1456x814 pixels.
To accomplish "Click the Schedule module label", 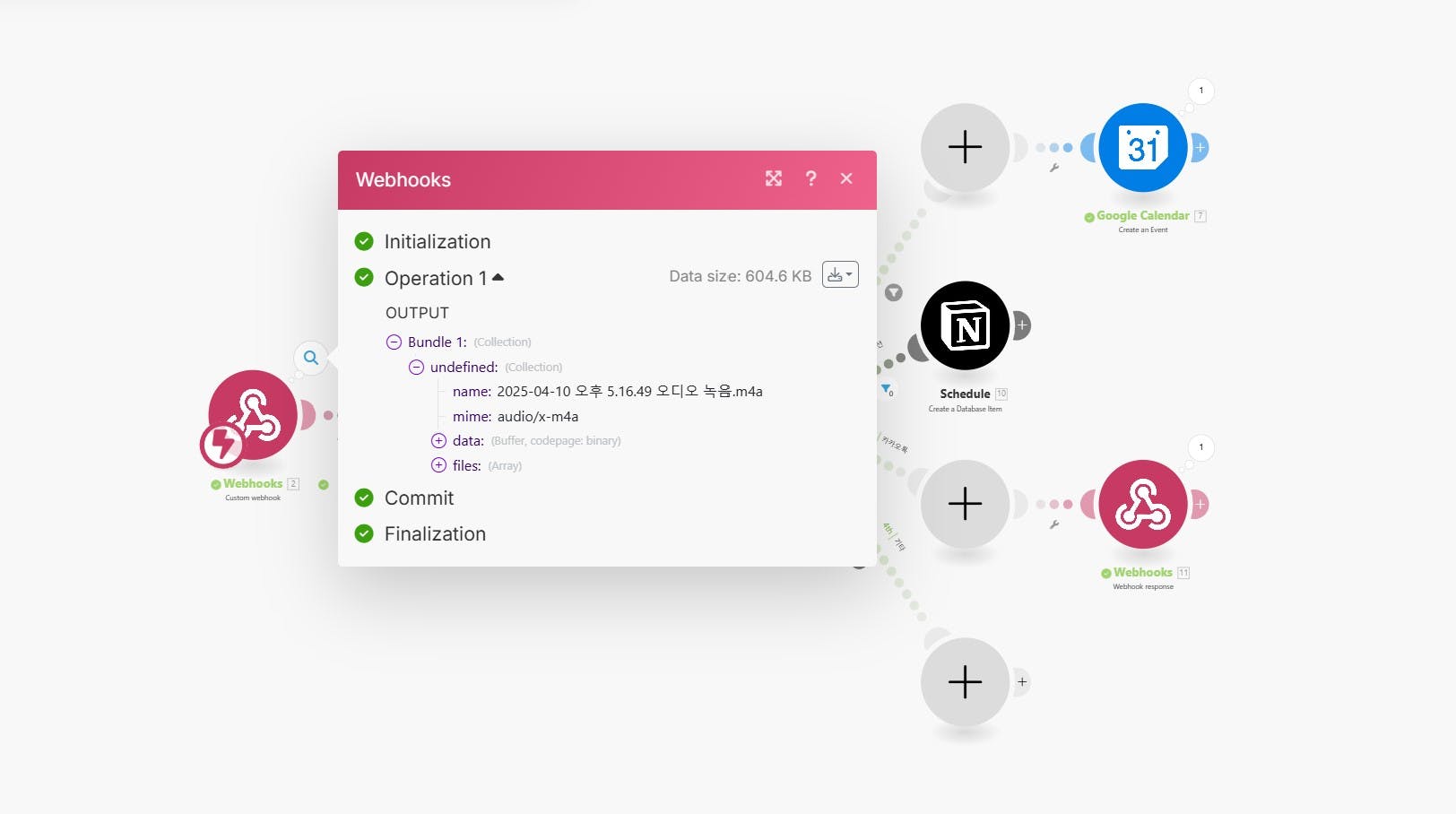I will click(x=965, y=394).
